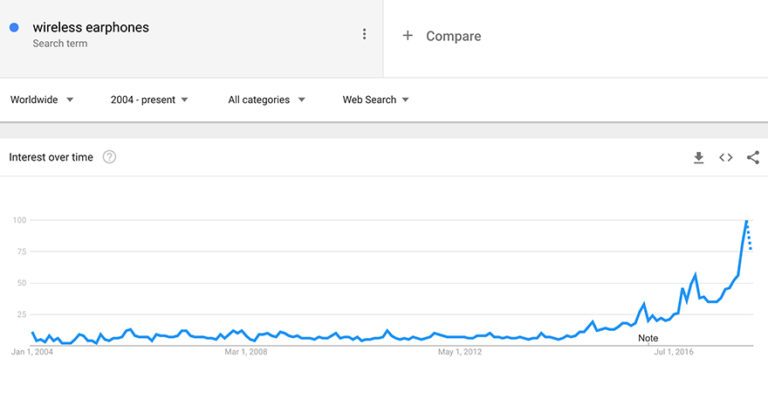
Task: Click the Mar 1, 2008 axis label
Action: point(246,352)
